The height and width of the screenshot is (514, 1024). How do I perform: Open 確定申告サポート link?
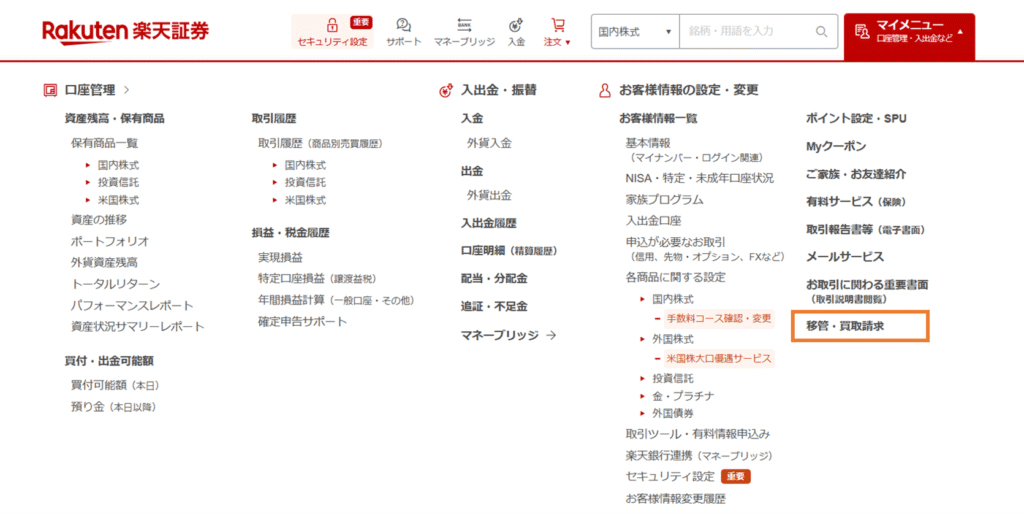[x=302, y=322]
